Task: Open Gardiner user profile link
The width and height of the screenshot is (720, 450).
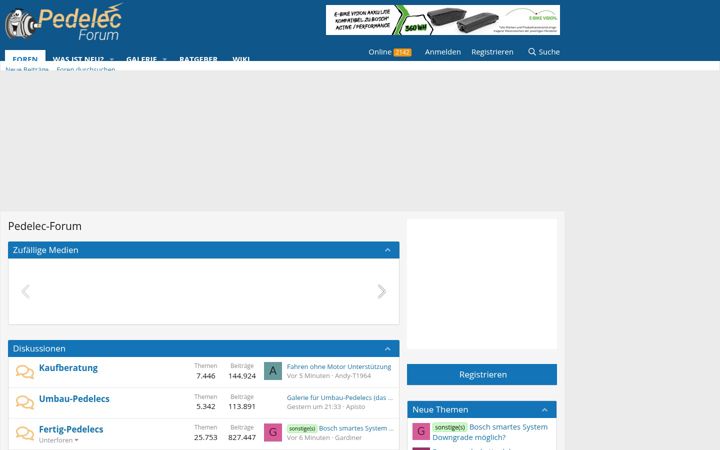Action: point(348,438)
